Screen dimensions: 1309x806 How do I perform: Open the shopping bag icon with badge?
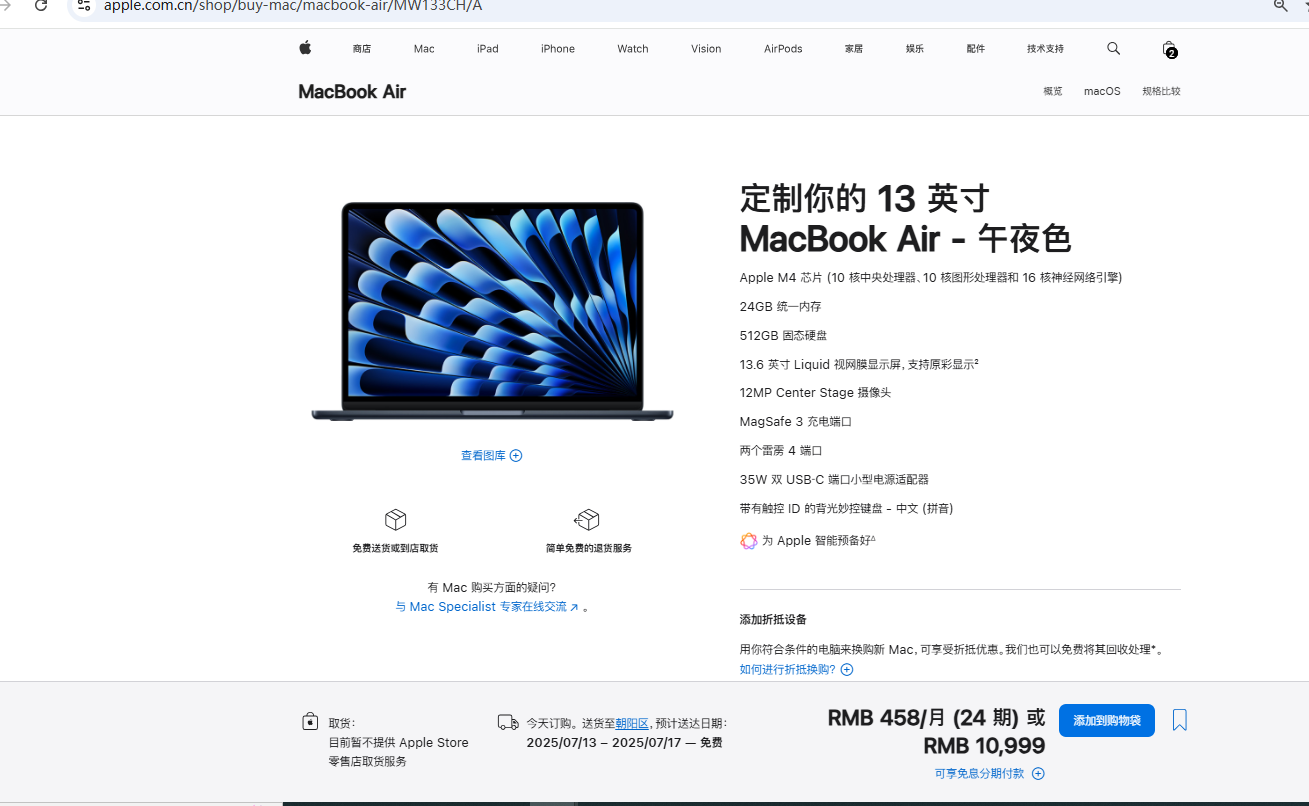[1169, 49]
